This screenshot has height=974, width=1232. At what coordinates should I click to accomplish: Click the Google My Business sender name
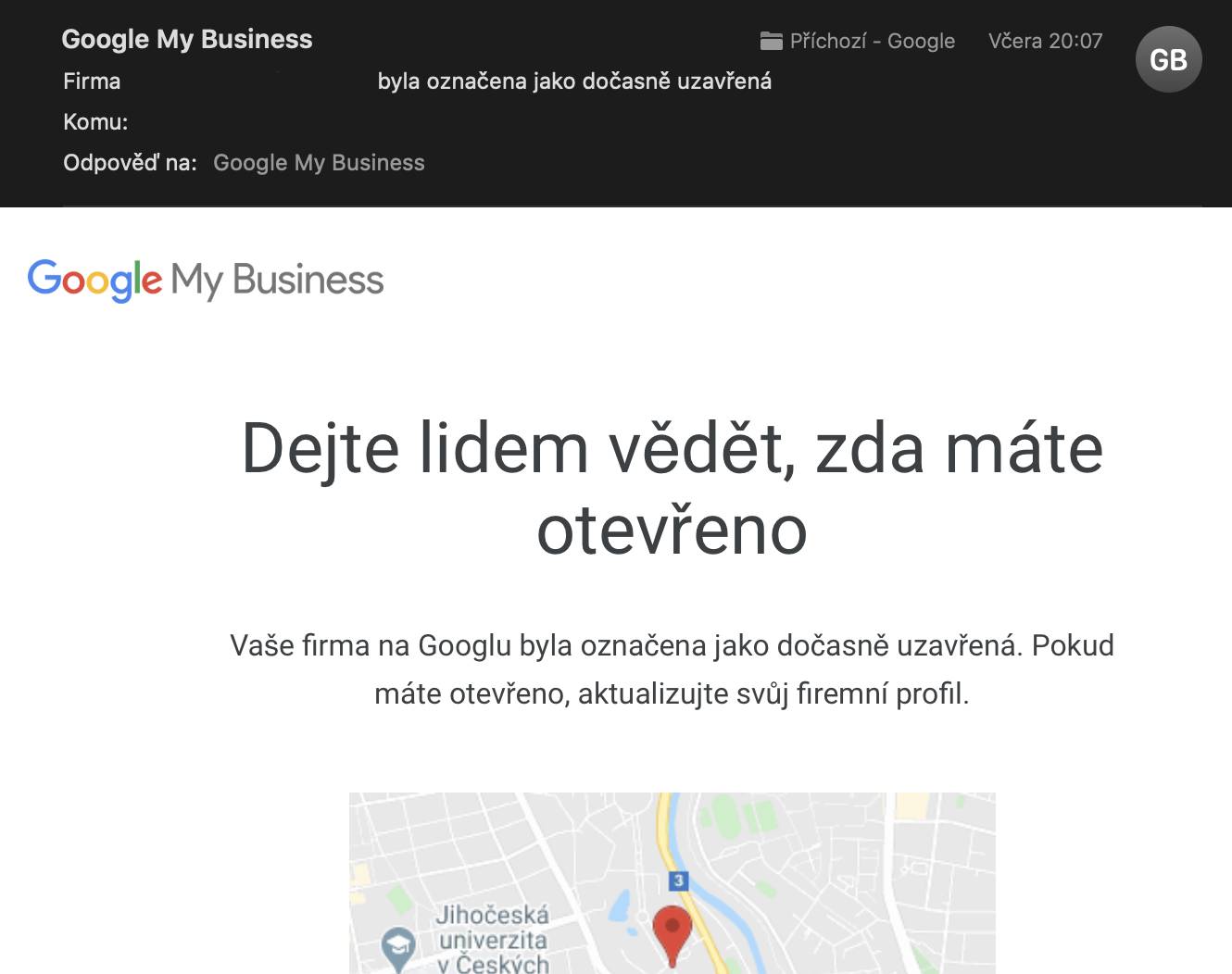(x=187, y=39)
